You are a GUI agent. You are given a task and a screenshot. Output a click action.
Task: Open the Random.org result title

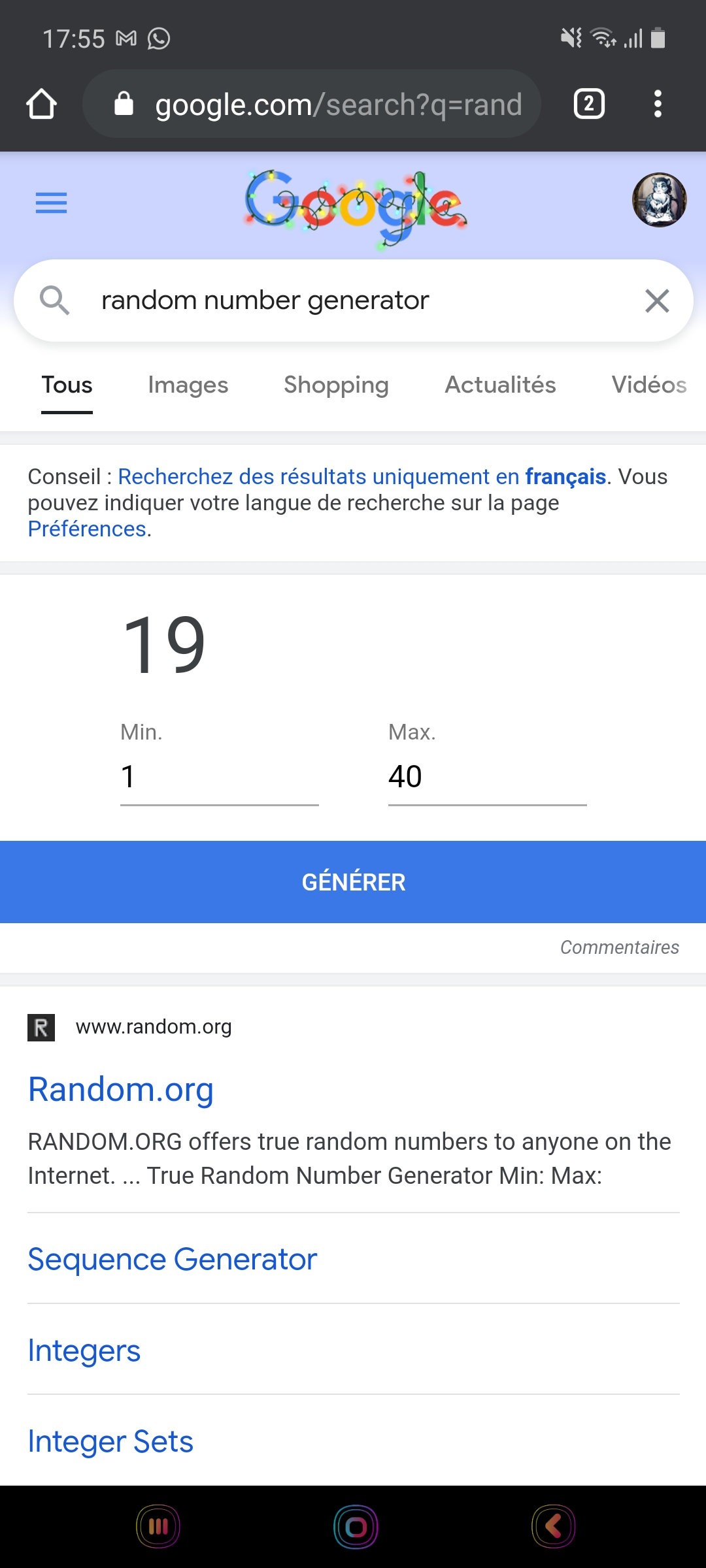point(121,1089)
